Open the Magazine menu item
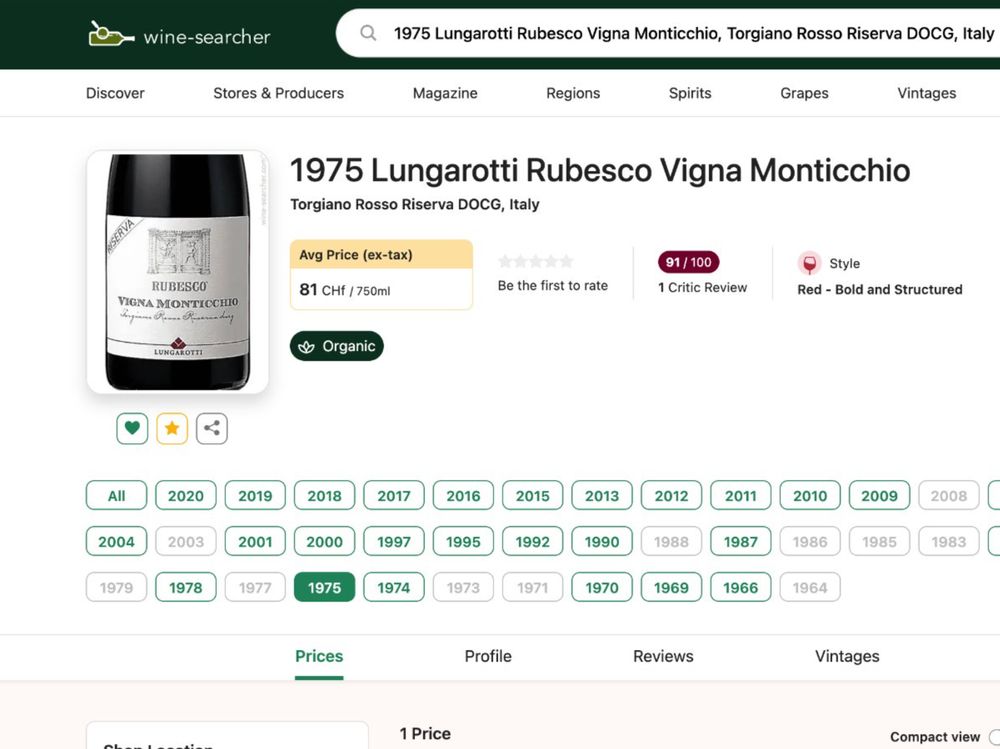The width and height of the screenshot is (1000, 749). [x=444, y=93]
